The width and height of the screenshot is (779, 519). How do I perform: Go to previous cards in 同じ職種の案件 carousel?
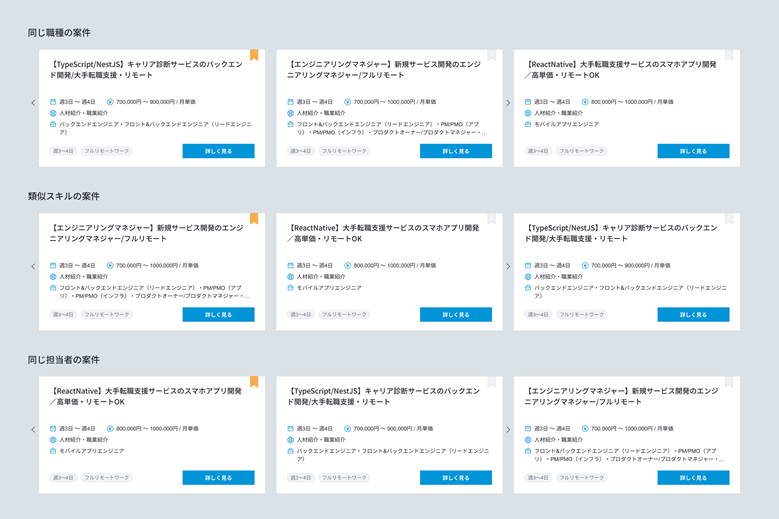pos(33,103)
